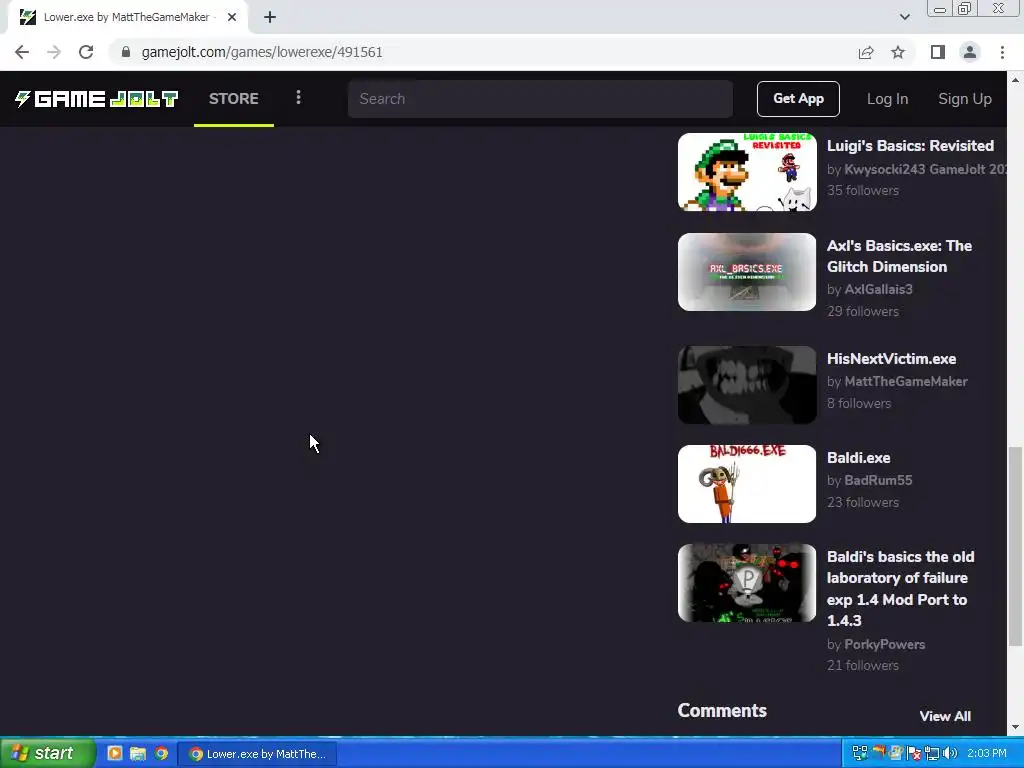The height and width of the screenshot is (768, 1024).
Task: Click the Game Jolt logo
Action: tap(97, 99)
